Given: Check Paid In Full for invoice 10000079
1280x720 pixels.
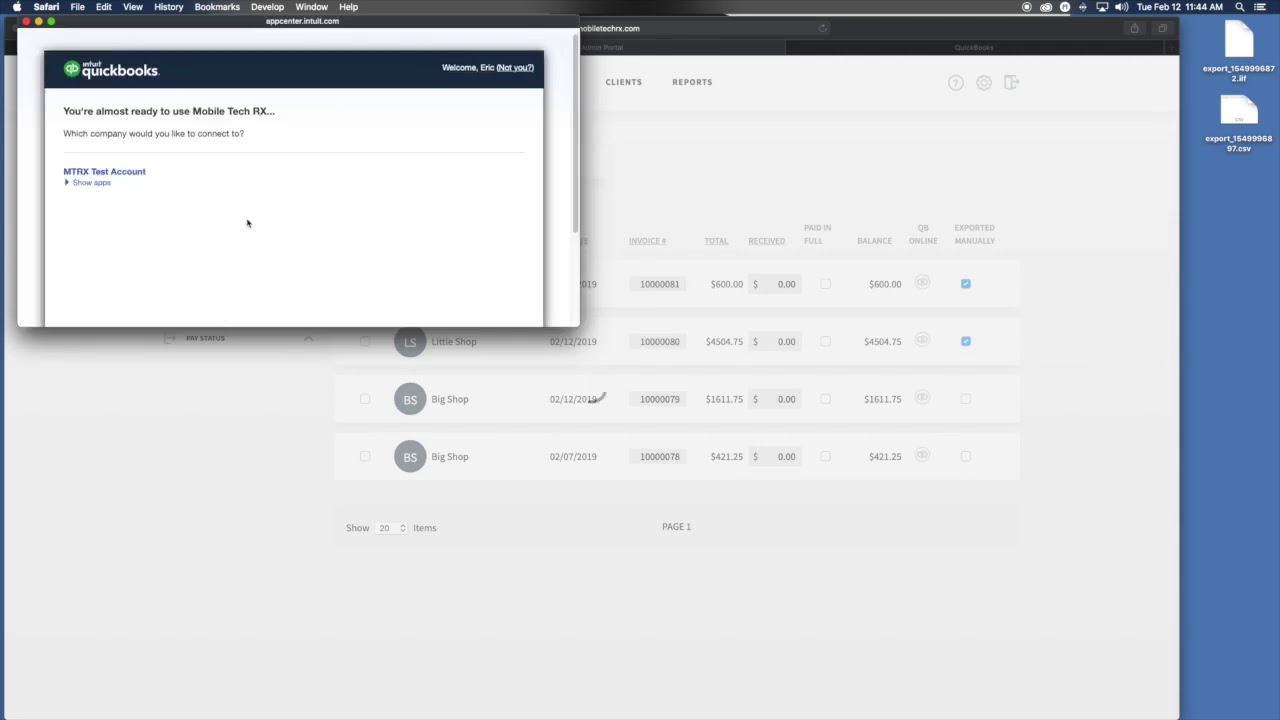Looking at the screenshot, I should point(825,399).
